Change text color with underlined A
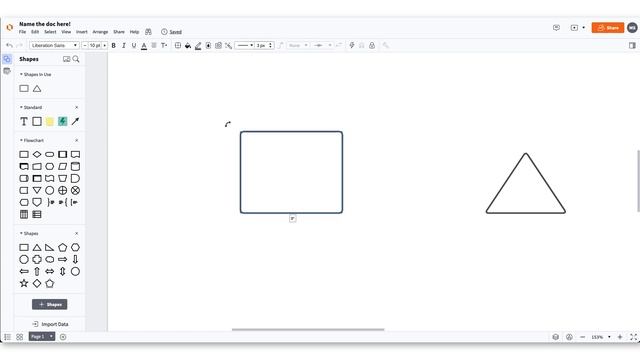The image size is (640, 360). 144,46
